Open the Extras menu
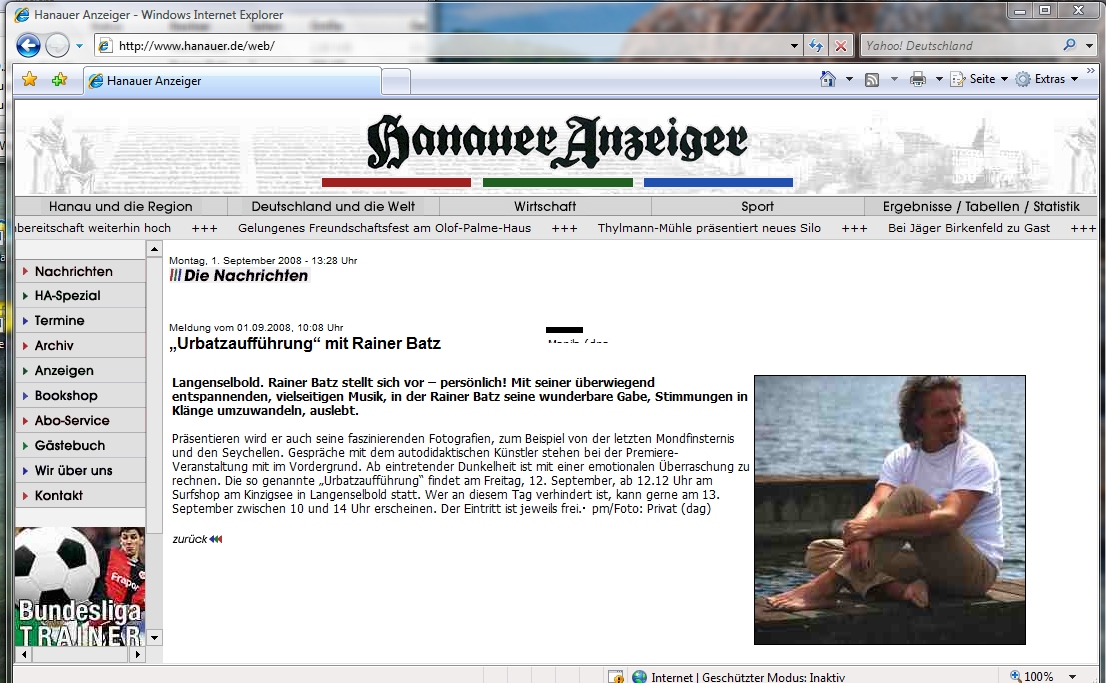 tap(1047, 79)
